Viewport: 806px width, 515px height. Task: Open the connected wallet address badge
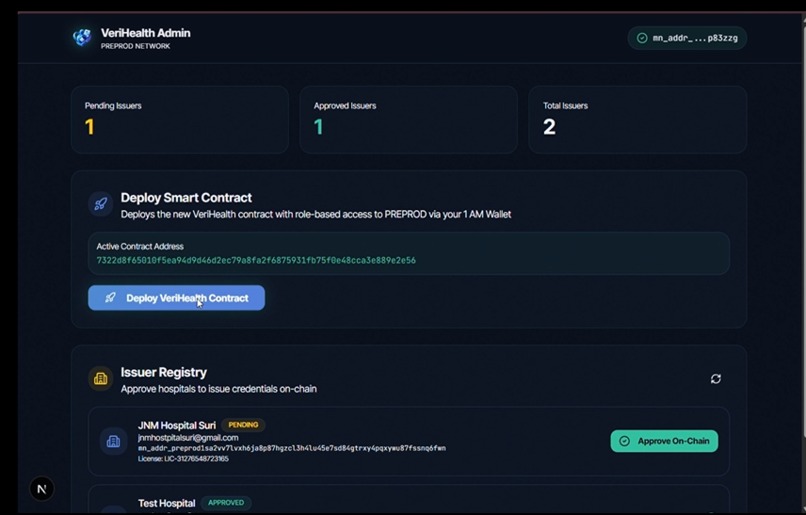(x=687, y=38)
